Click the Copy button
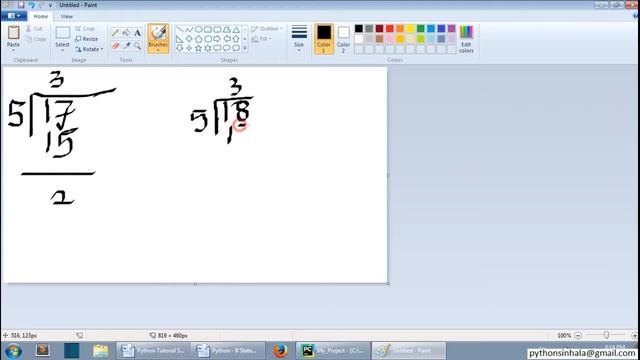This screenshot has height=360, width=640. [x=36, y=39]
